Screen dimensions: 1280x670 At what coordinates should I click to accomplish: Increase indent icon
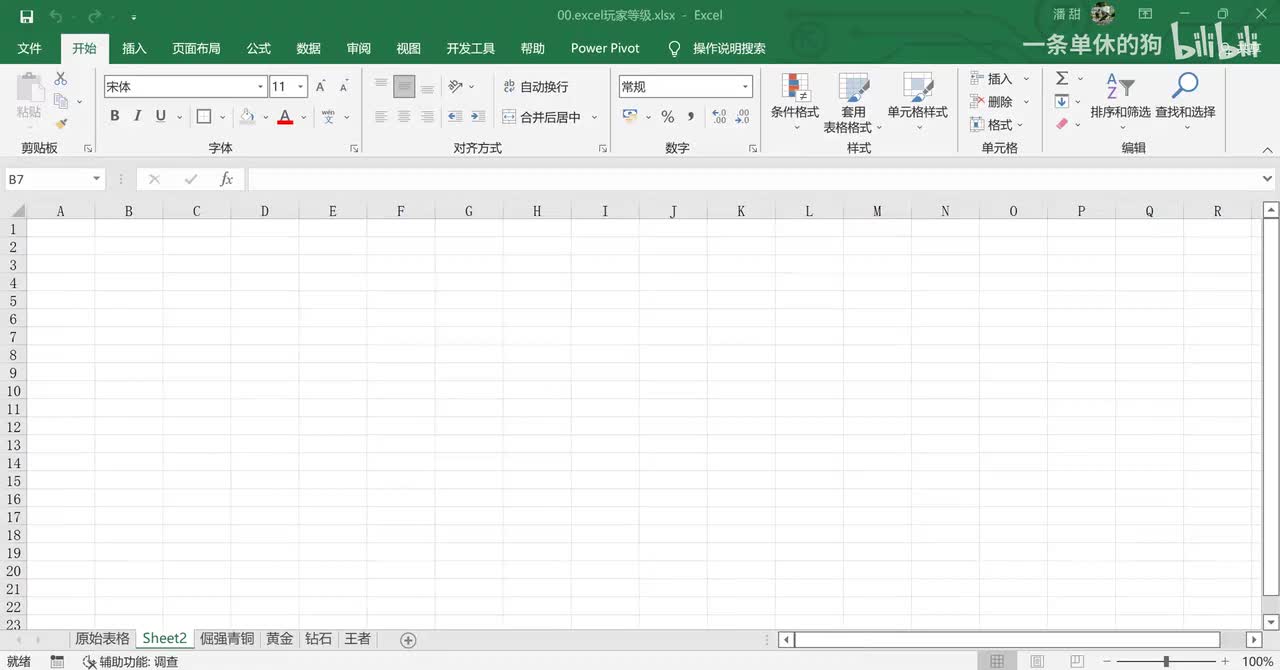pyautogui.click(x=478, y=117)
